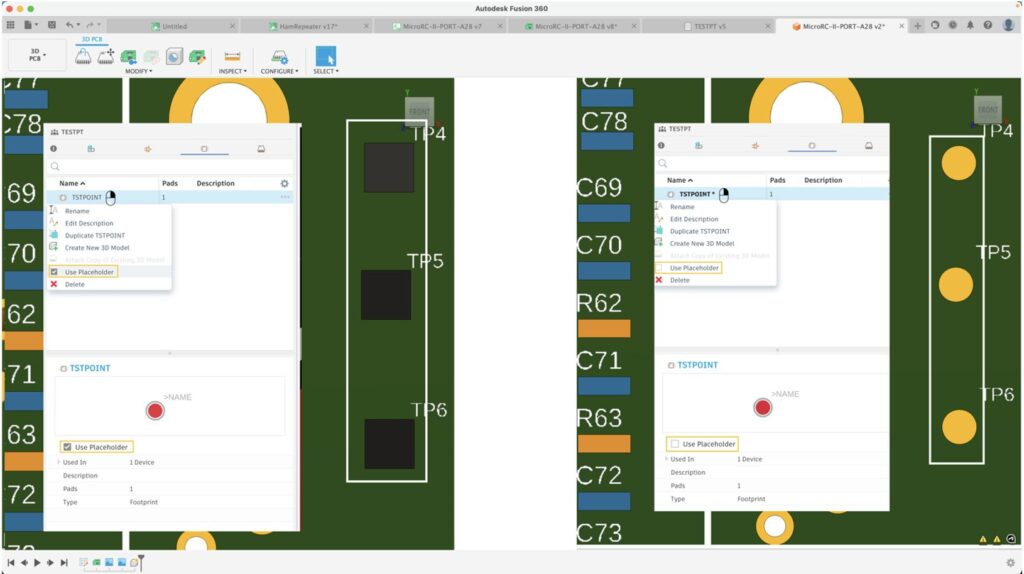Image resolution: width=1024 pixels, height=574 pixels.
Task: Uncheck the checked Use Placeholder box under preview
Action: coord(67,447)
